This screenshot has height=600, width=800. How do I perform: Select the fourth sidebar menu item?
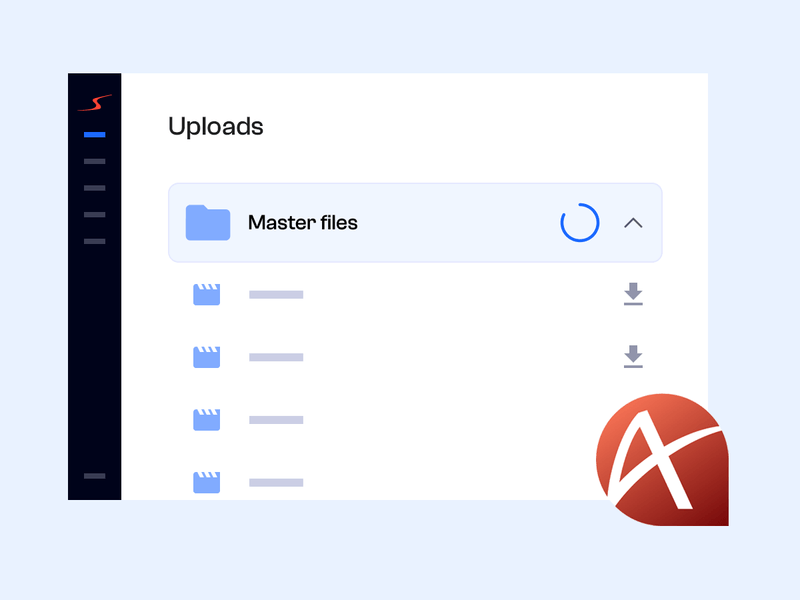point(94,215)
